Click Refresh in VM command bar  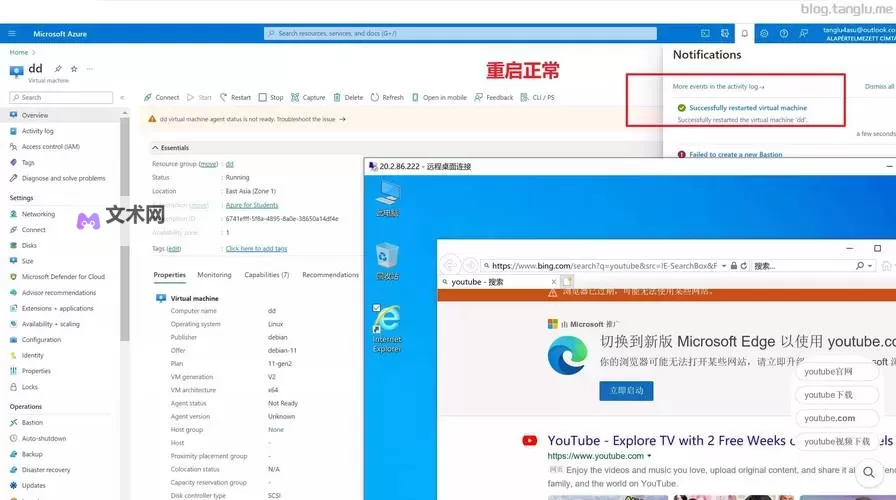(387, 98)
